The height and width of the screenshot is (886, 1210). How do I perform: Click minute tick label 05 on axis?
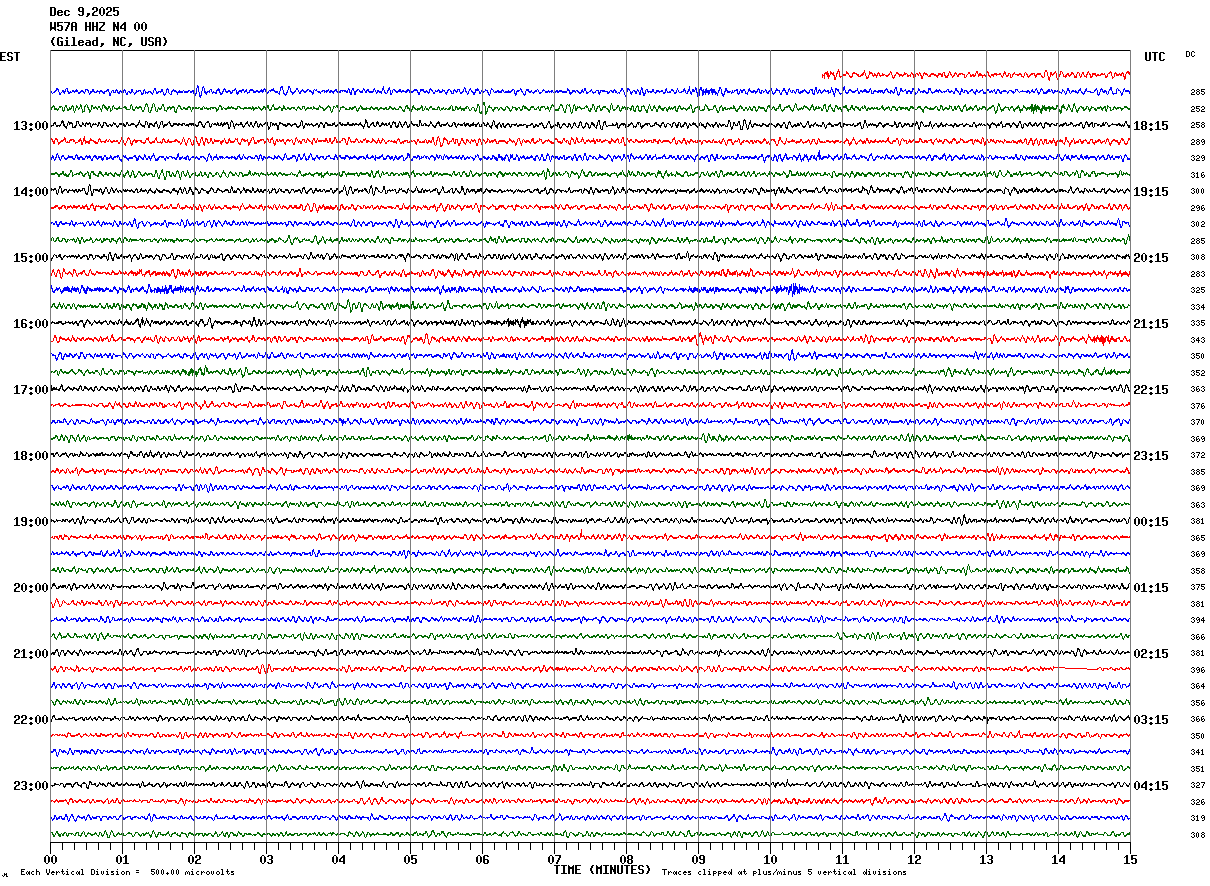[x=410, y=859]
